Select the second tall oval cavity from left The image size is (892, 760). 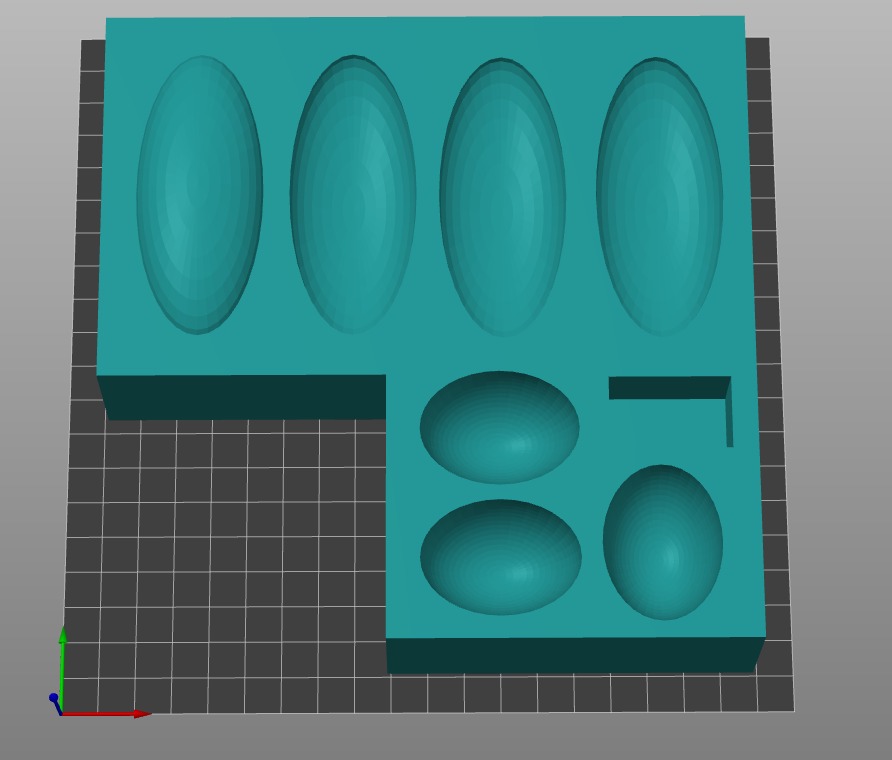pyautogui.click(x=353, y=195)
